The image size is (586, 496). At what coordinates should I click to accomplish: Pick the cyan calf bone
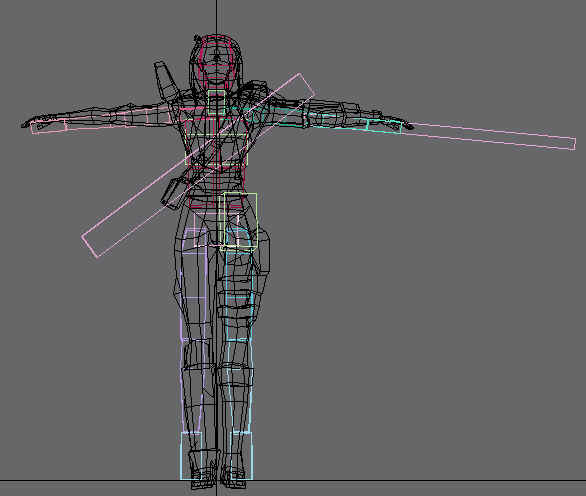pos(240,385)
